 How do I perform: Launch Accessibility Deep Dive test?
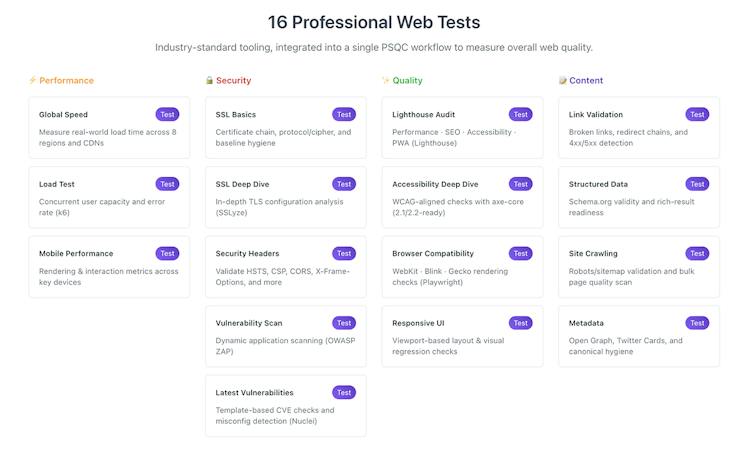pyautogui.click(x=520, y=184)
